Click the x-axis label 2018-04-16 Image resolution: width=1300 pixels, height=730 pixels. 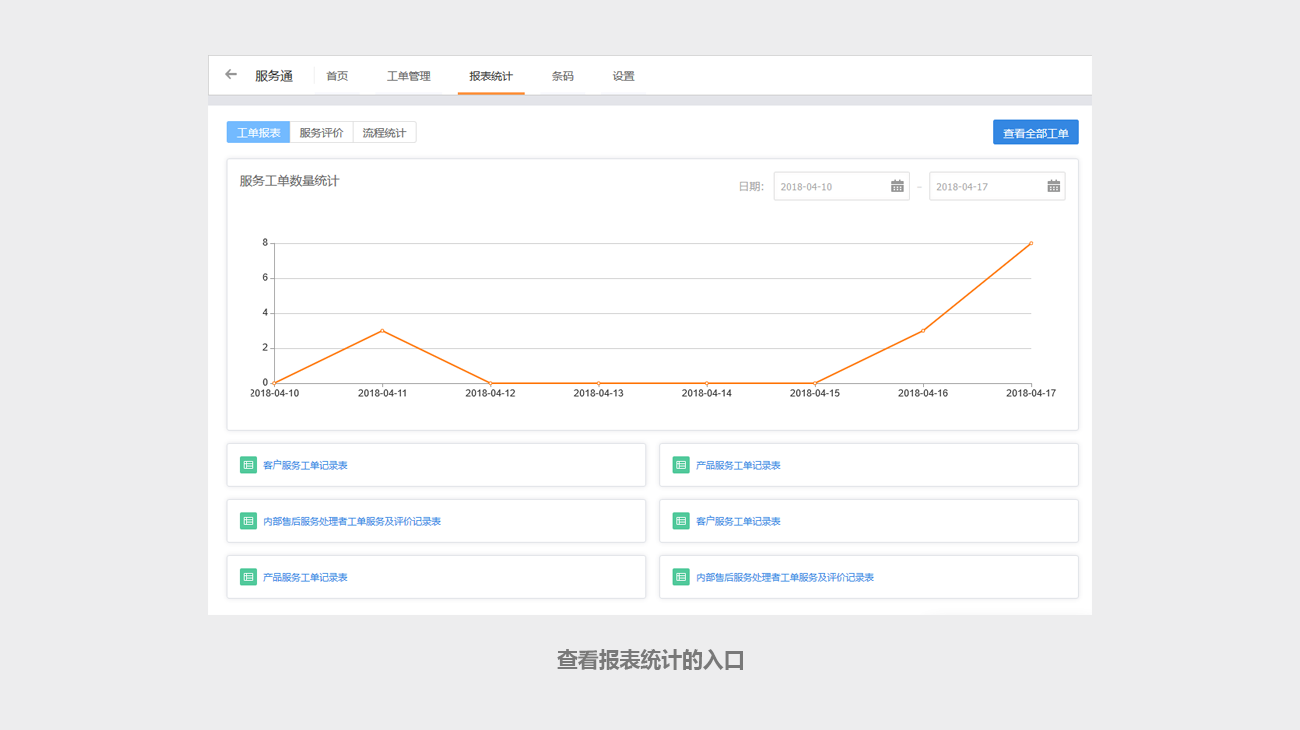click(x=923, y=393)
